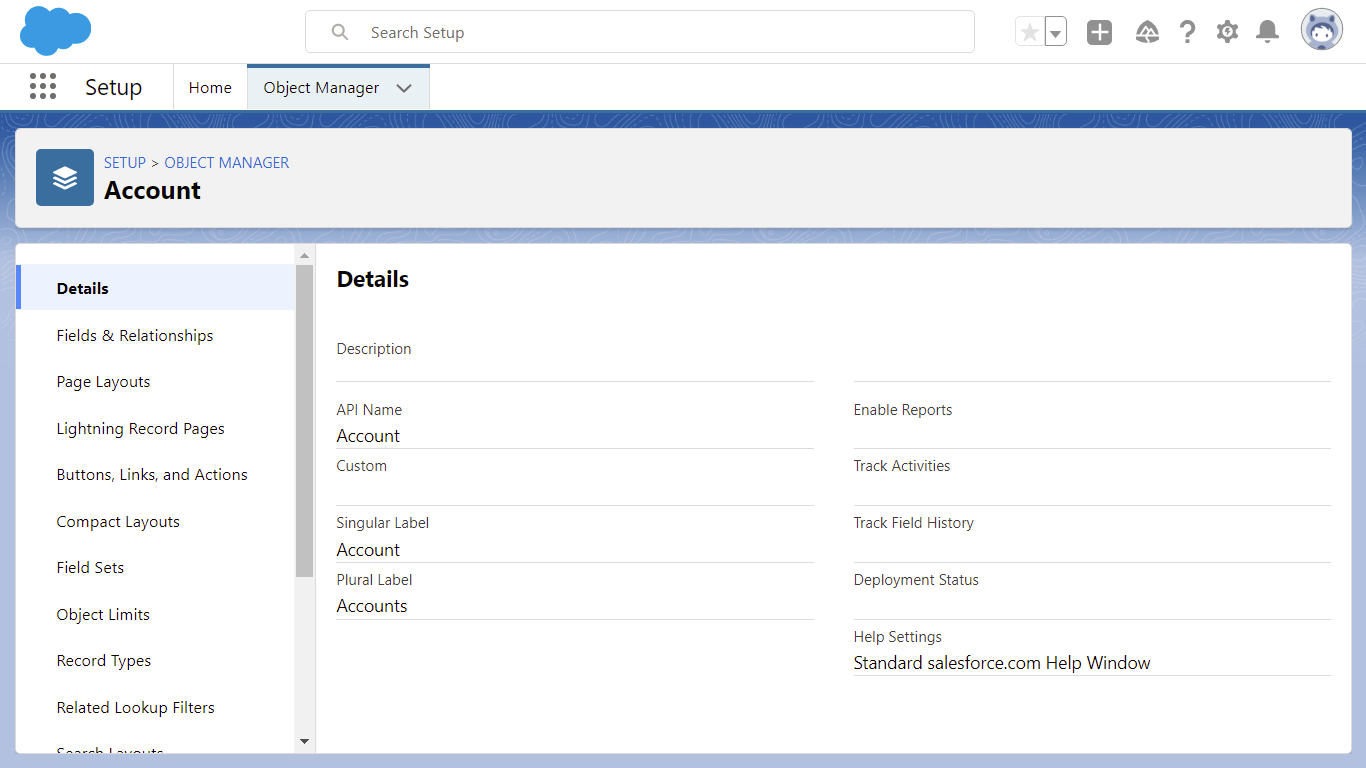The width and height of the screenshot is (1366, 768).
Task: Click the Account object layers icon
Action: tap(65, 178)
